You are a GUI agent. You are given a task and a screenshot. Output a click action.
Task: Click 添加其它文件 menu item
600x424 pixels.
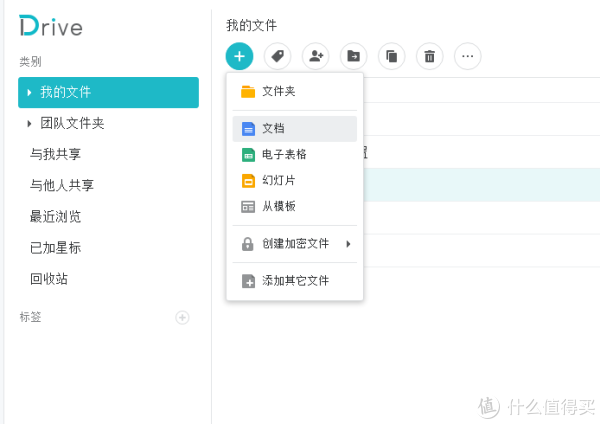(x=295, y=281)
